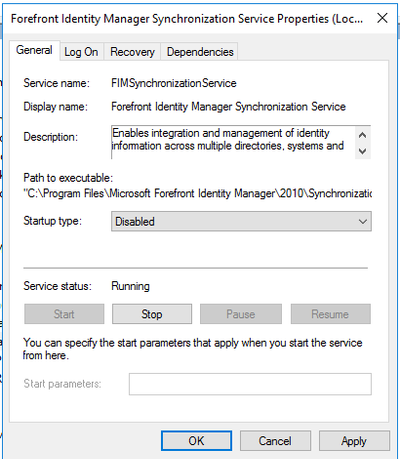This screenshot has height=459, width=400.
Task: Open the Dependencies tab
Action: [x=200, y=52]
